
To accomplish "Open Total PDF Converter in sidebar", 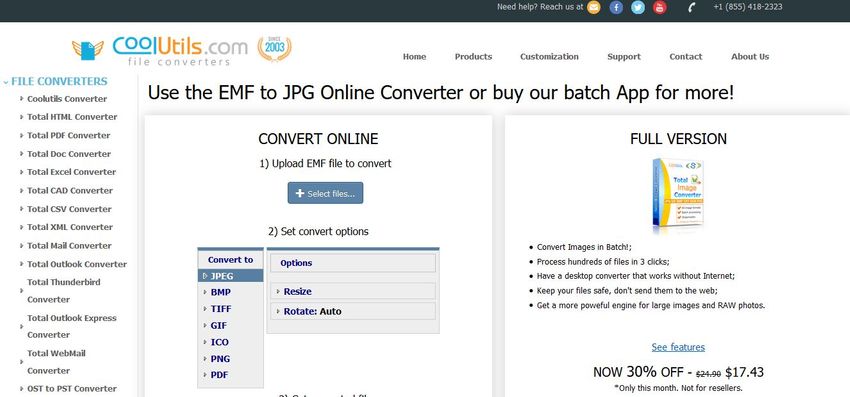I will [68, 136].
